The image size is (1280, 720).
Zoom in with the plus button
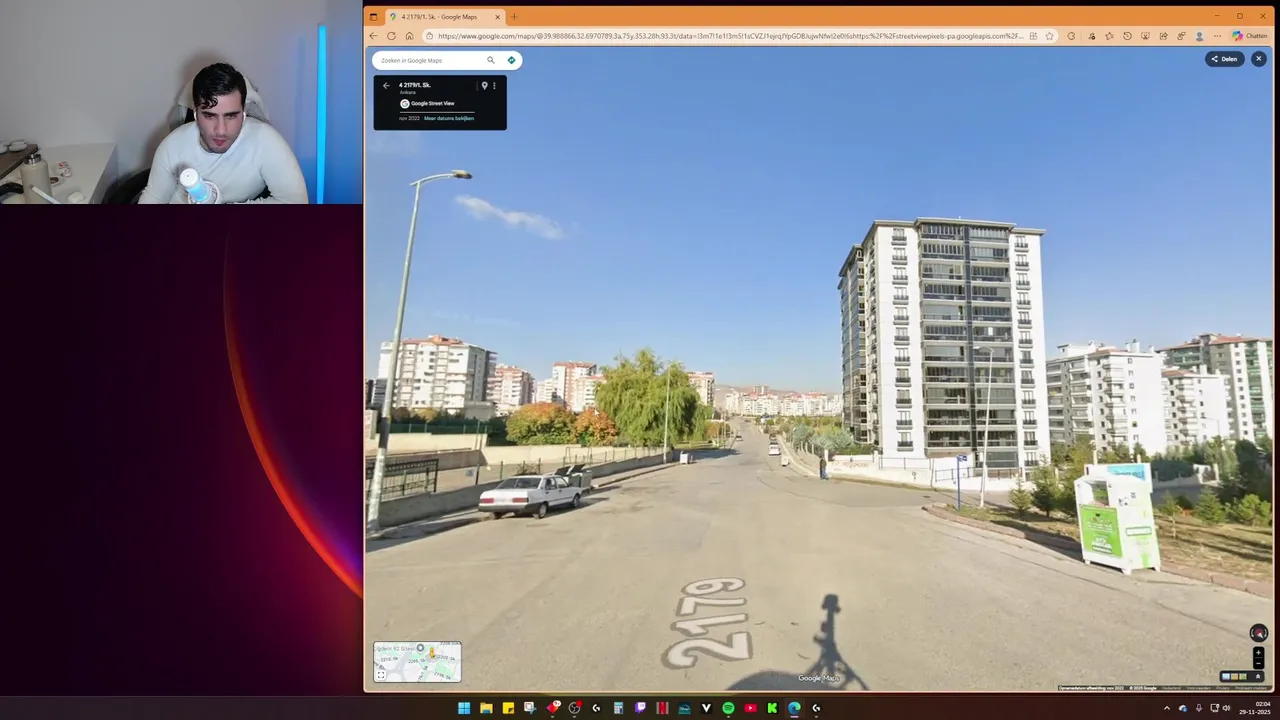[1258, 652]
